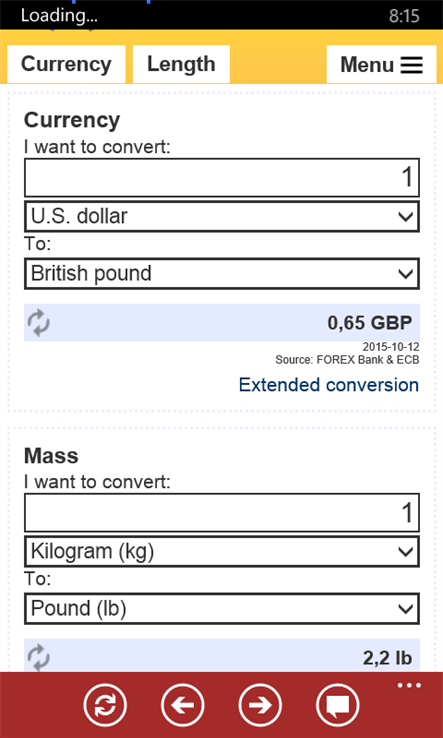443x738 pixels.
Task: Tap the Loading status bar text
Action: pyautogui.click(x=59, y=16)
